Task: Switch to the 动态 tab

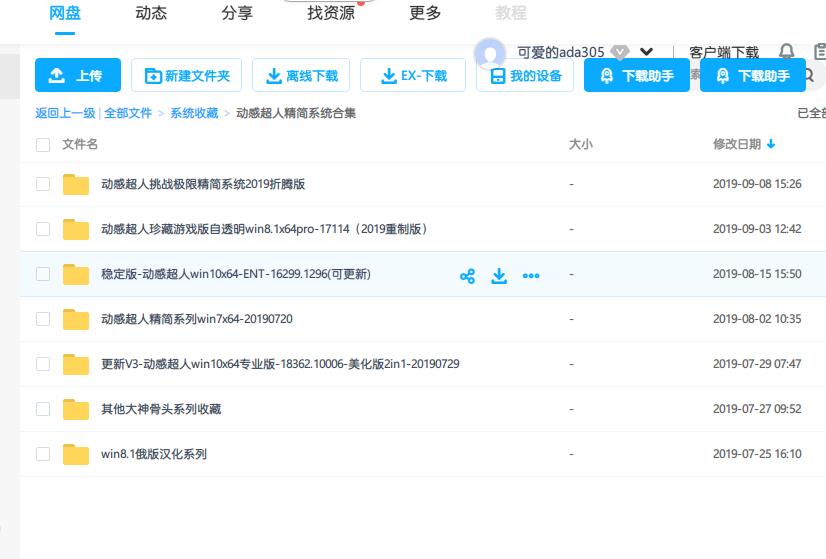Action: pos(151,14)
